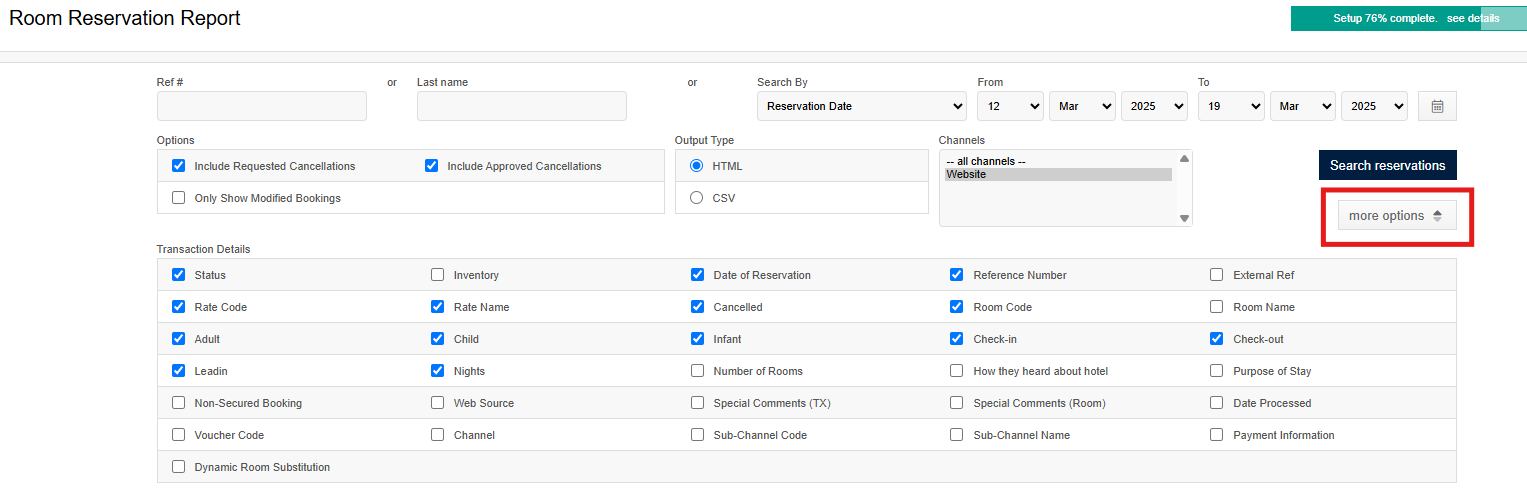Click the channels list scroll up arrow
Image resolution: width=1527 pixels, height=492 pixels.
coord(1184,158)
